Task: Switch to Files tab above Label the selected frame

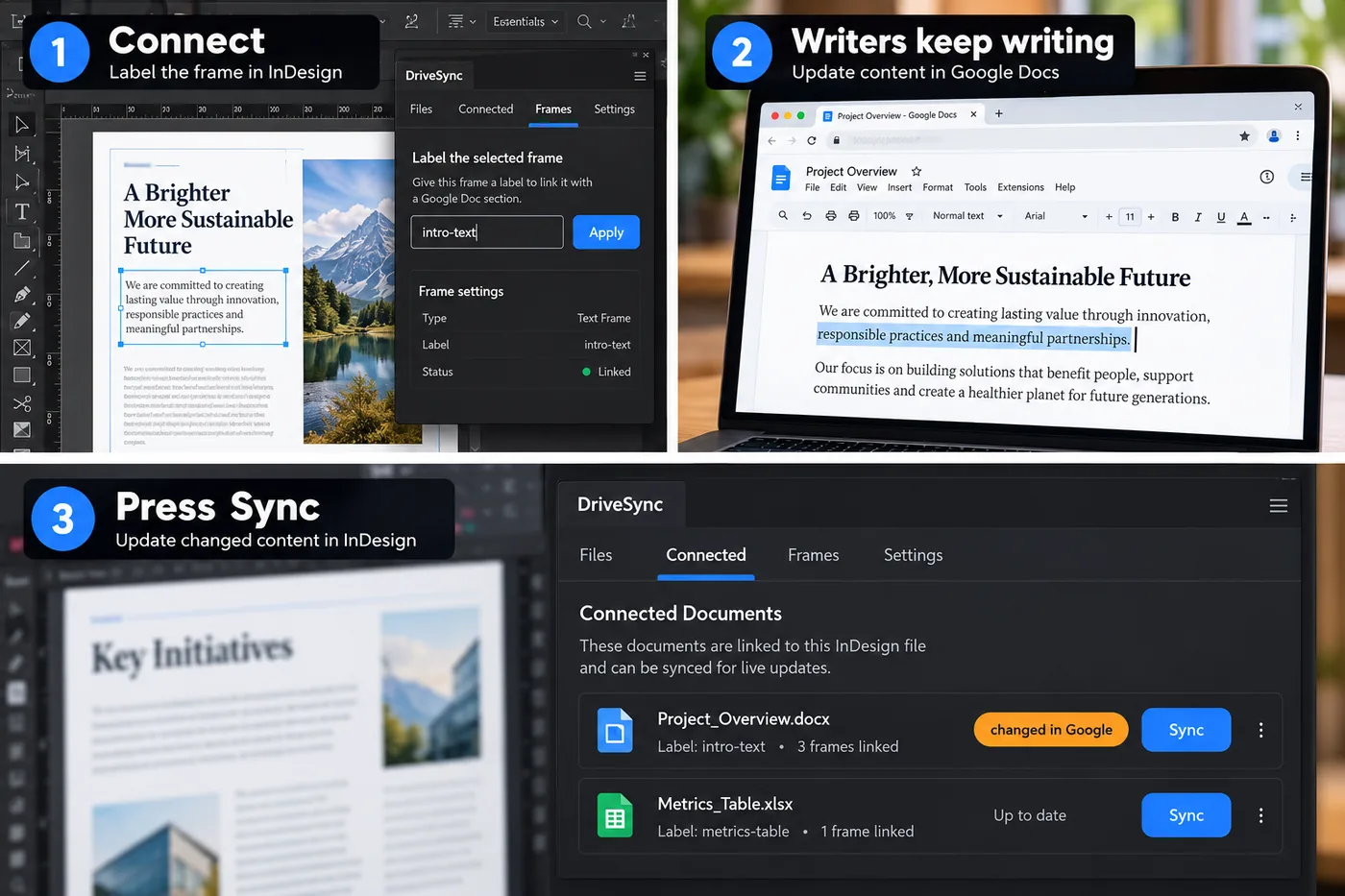Action: [x=421, y=109]
